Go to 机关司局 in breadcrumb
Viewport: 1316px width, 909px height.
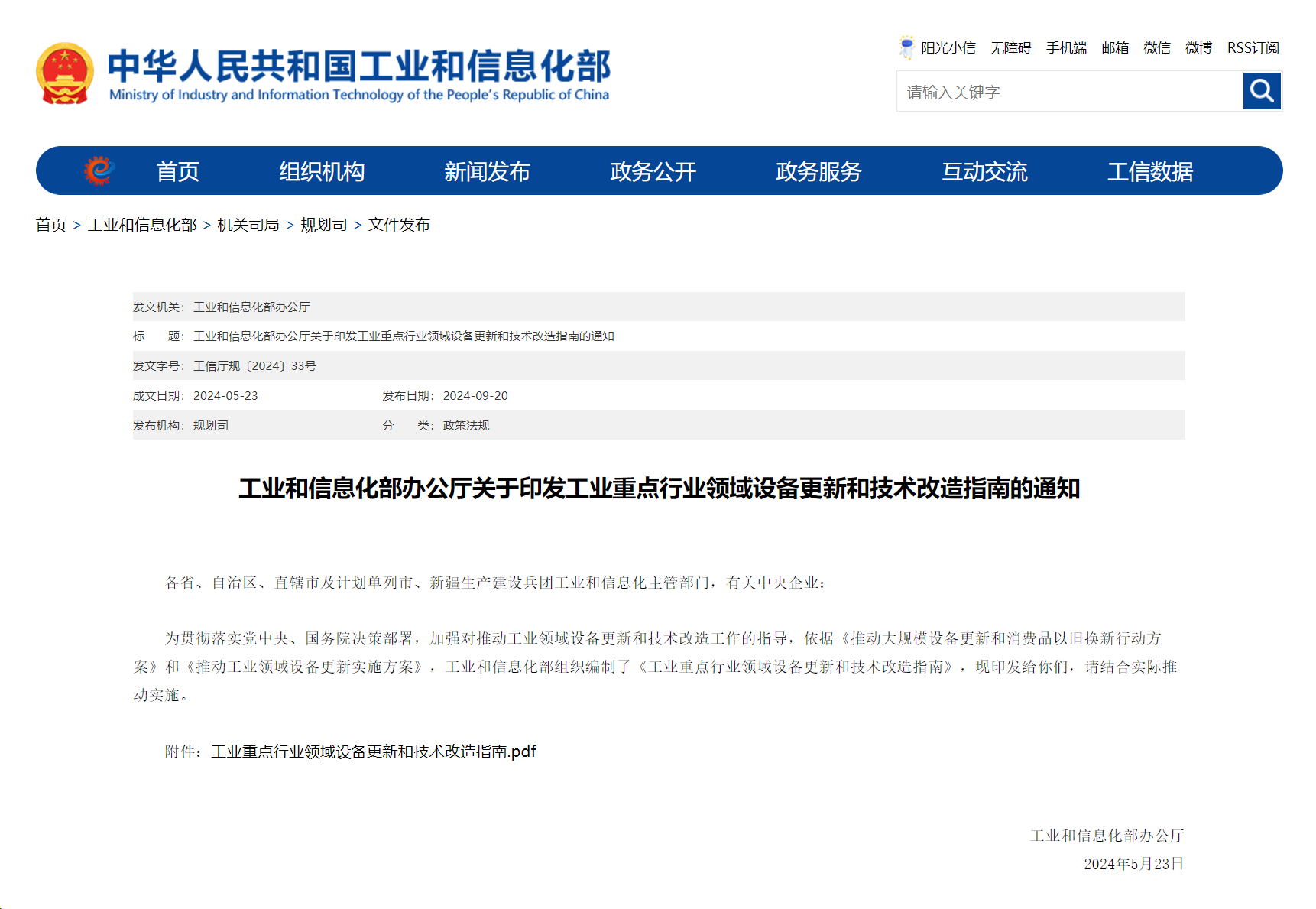coord(248,225)
